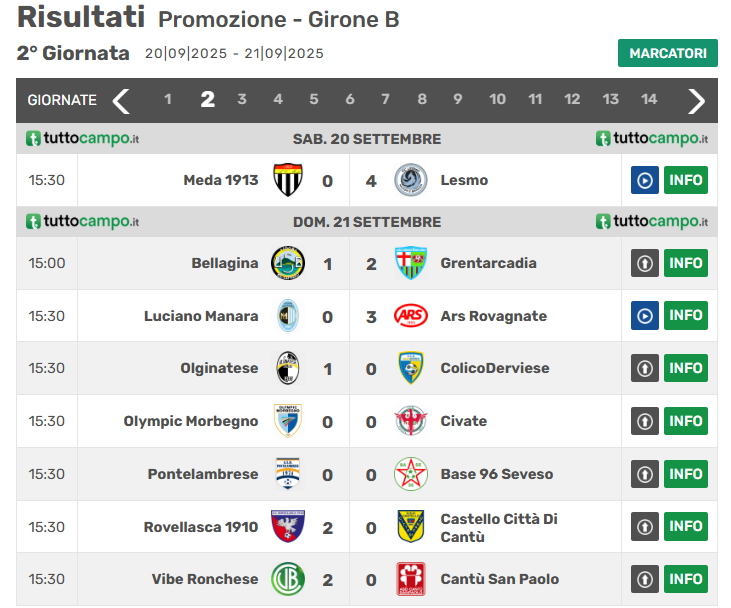Play video for Luciano Manara match
Image resolution: width=731 pixels, height=608 pixels.
(x=645, y=316)
